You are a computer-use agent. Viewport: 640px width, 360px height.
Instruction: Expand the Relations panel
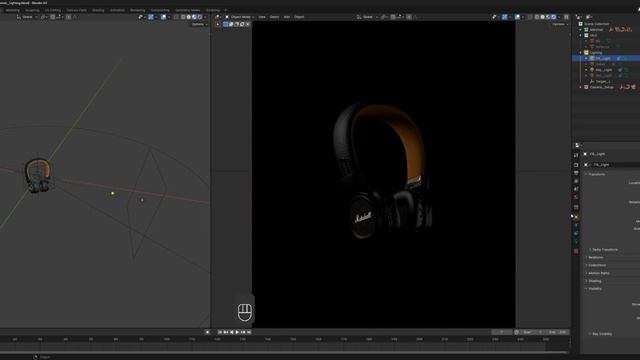(595, 258)
